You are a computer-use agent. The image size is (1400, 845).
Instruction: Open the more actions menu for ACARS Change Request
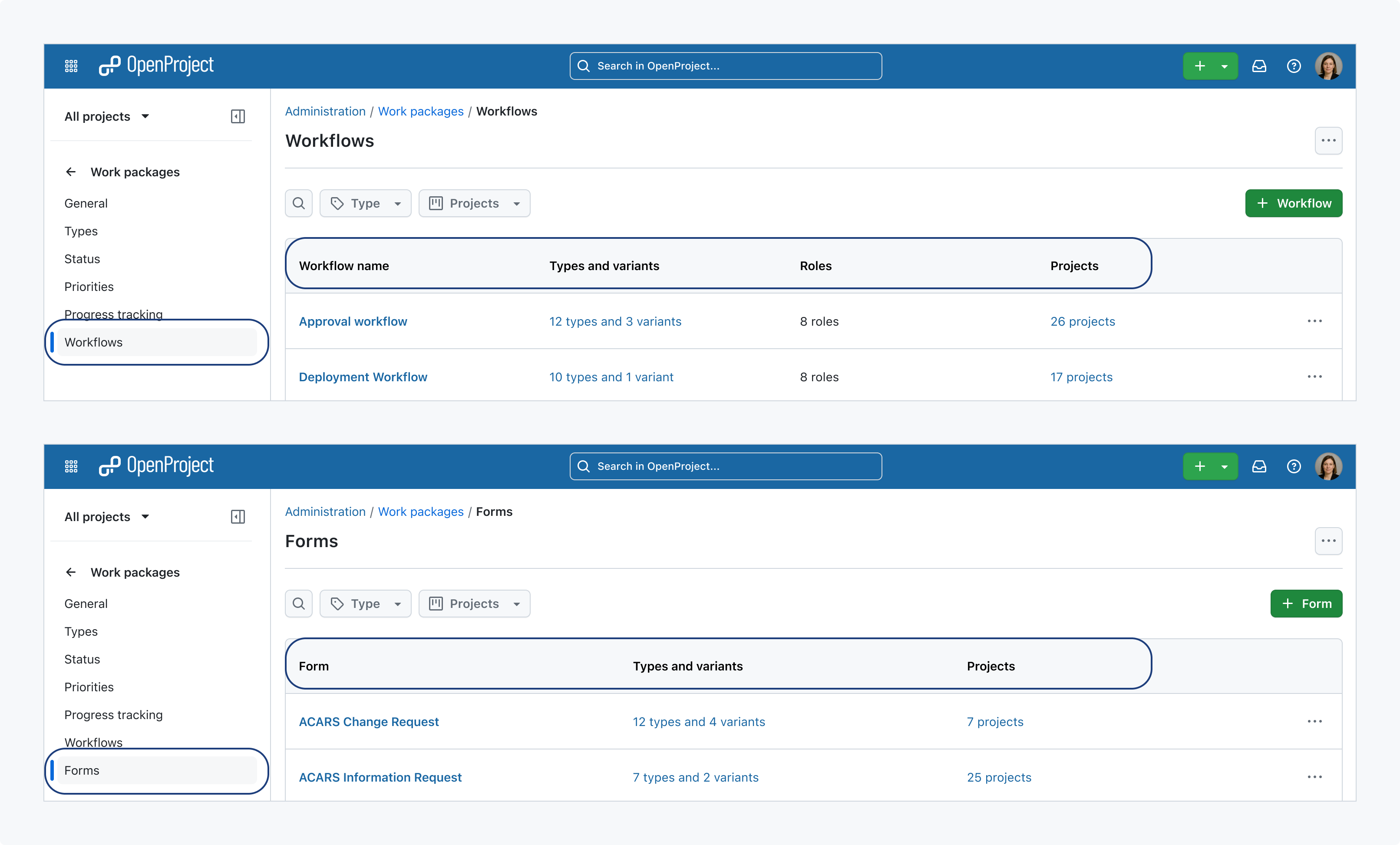1315,721
